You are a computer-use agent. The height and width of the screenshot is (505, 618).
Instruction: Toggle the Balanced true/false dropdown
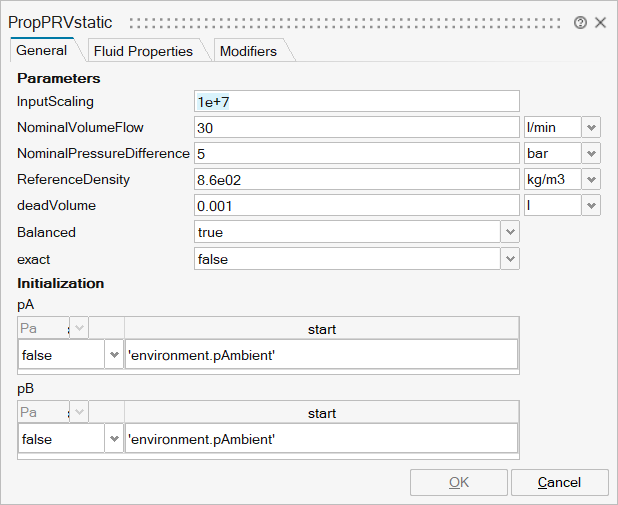pyautogui.click(x=510, y=232)
